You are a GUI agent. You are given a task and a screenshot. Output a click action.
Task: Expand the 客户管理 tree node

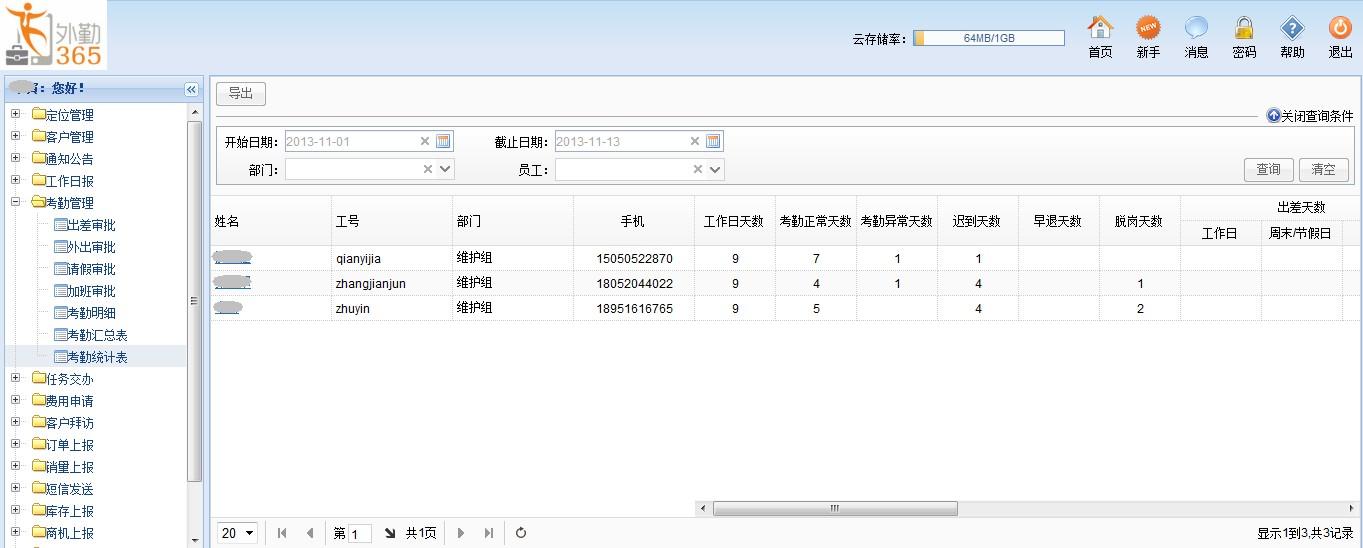click(x=15, y=136)
